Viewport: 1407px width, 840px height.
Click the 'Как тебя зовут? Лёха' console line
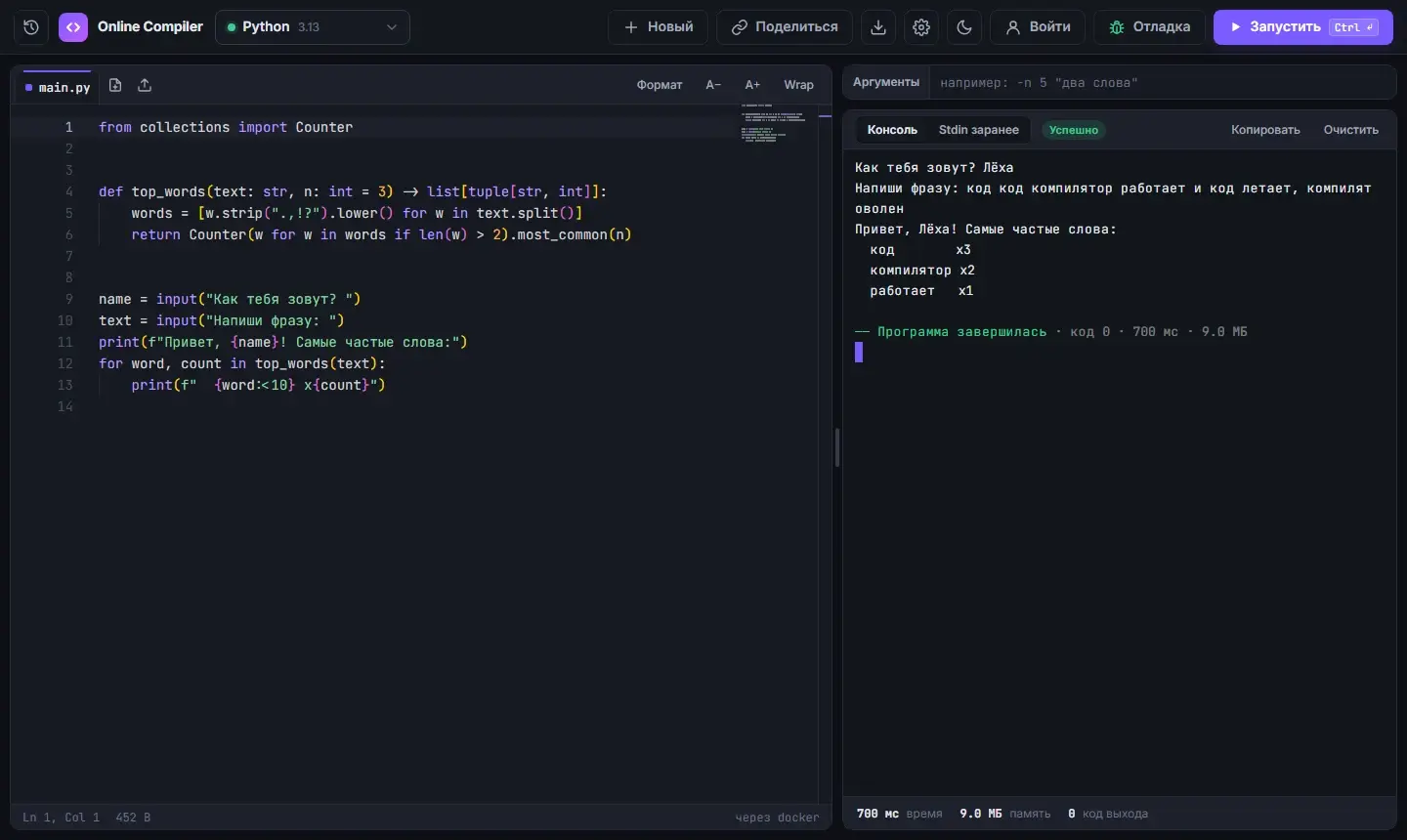tap(934, 168)
